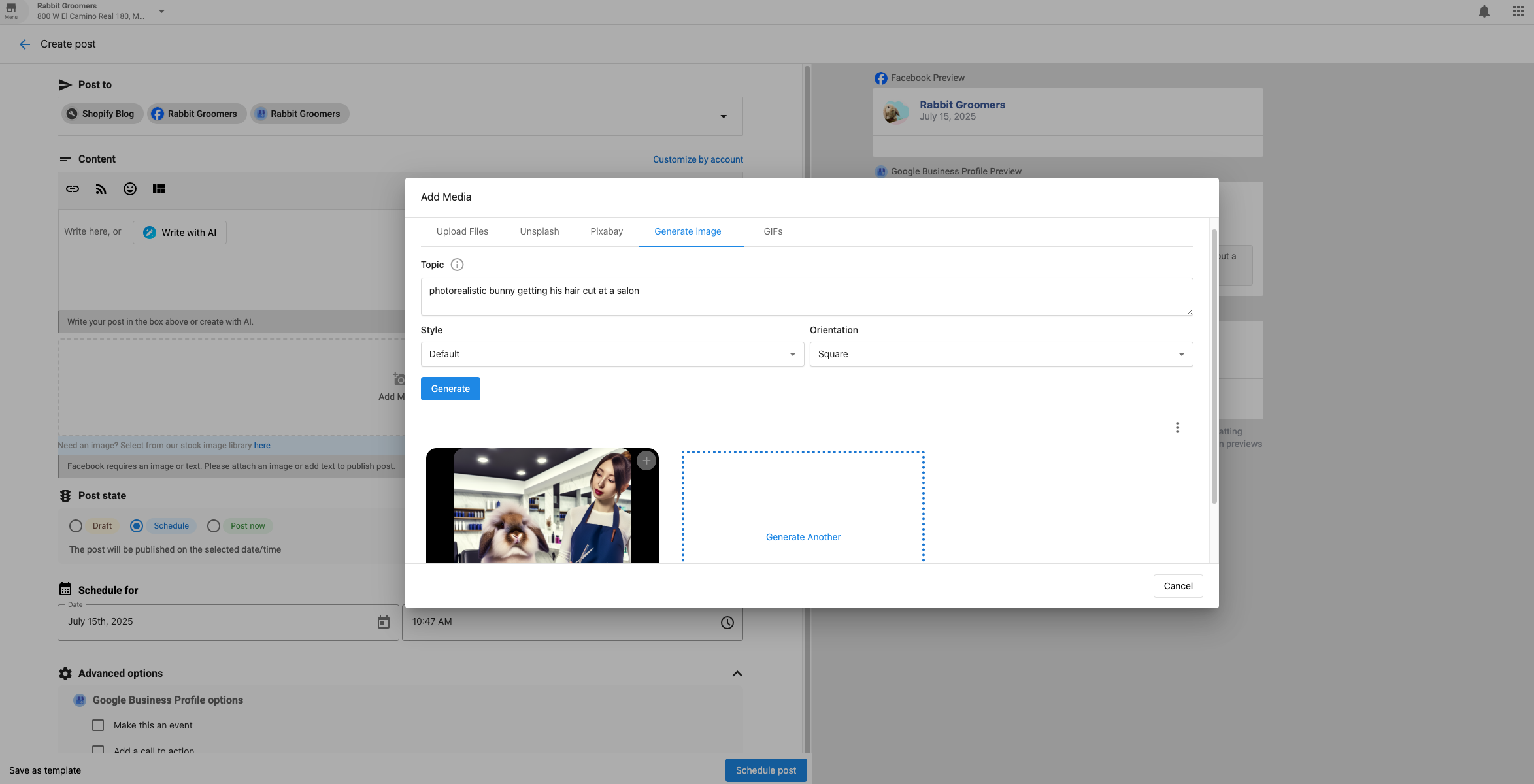Select the RSS feed icon
This screenshot has width=1534, height=784.
tap(101, 189)
